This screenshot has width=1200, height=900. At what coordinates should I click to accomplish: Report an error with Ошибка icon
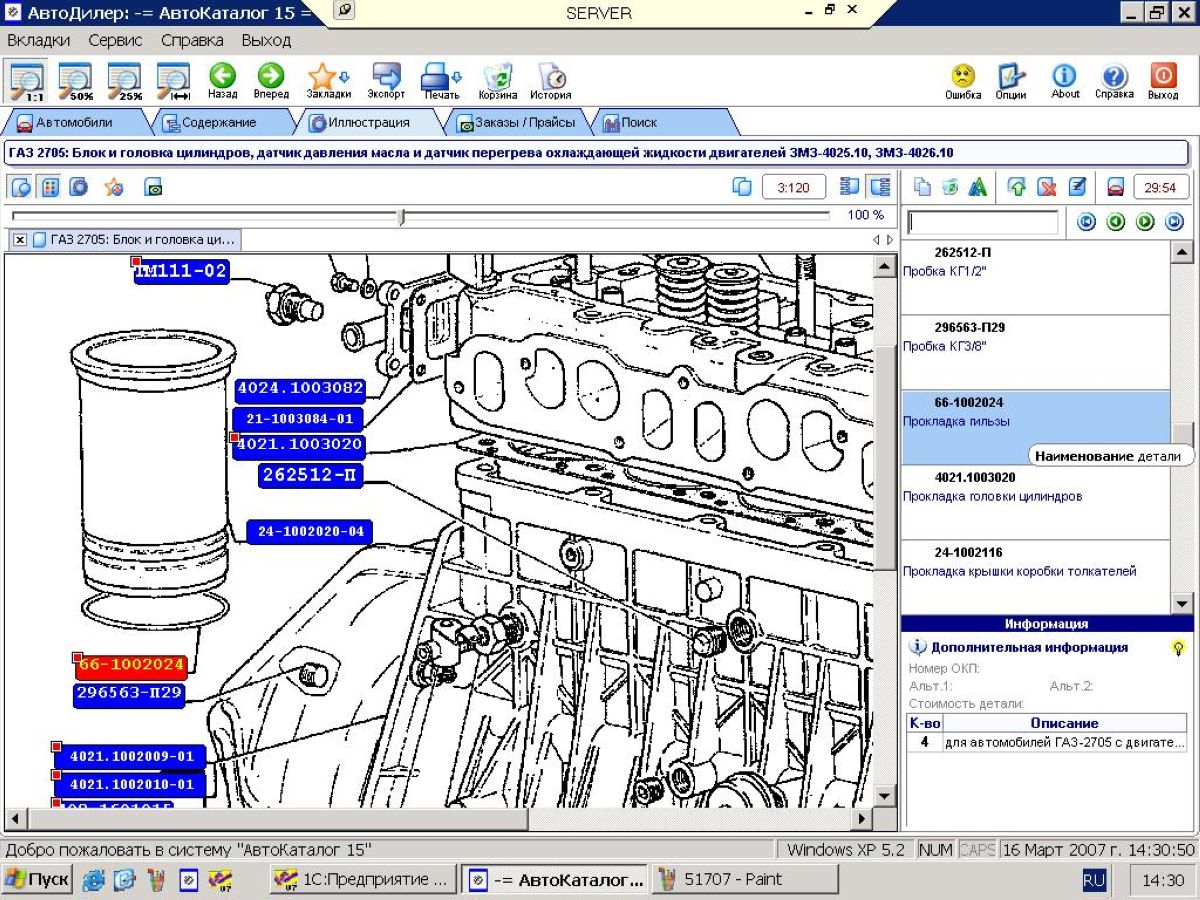coord(963,81)
